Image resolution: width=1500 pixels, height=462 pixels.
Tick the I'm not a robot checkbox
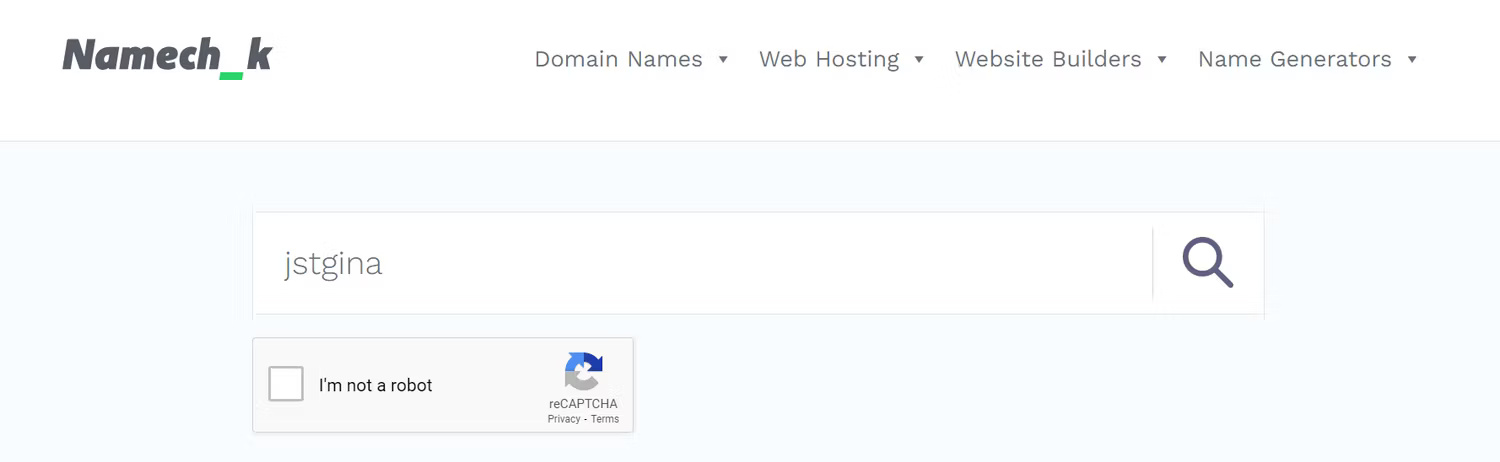pyautogui.click(x=286, y=384)
